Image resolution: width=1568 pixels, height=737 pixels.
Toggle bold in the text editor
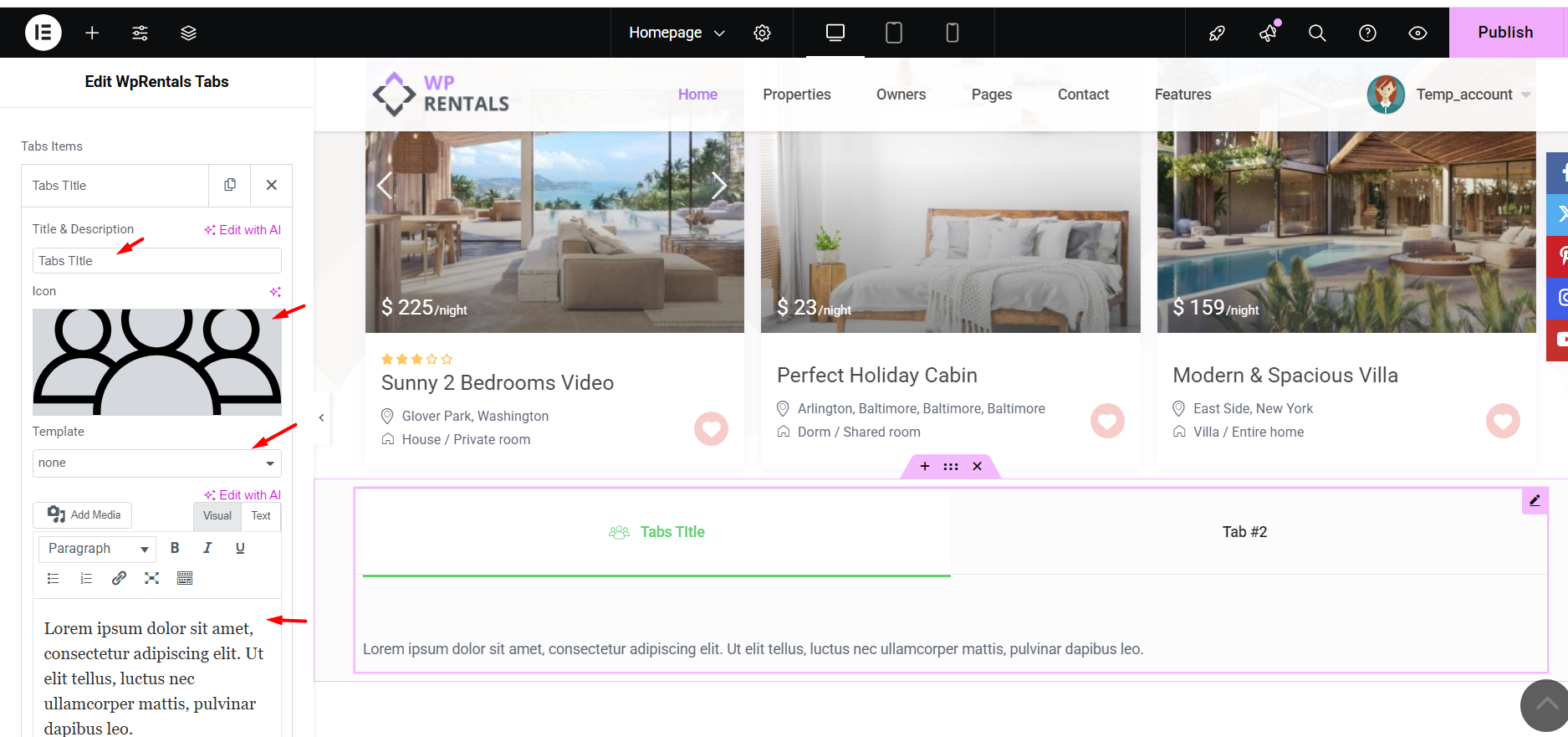pos(175,548)
